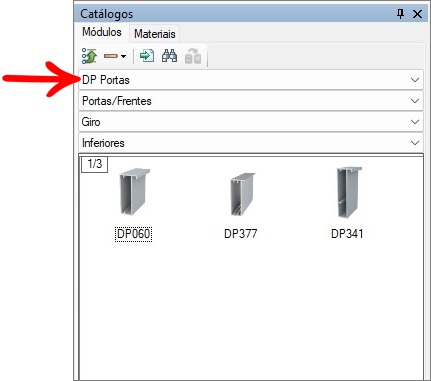The width and height of the screenshot is (431, 381).
Task: Switch to the Módulos tab
Action: (102, 32)
